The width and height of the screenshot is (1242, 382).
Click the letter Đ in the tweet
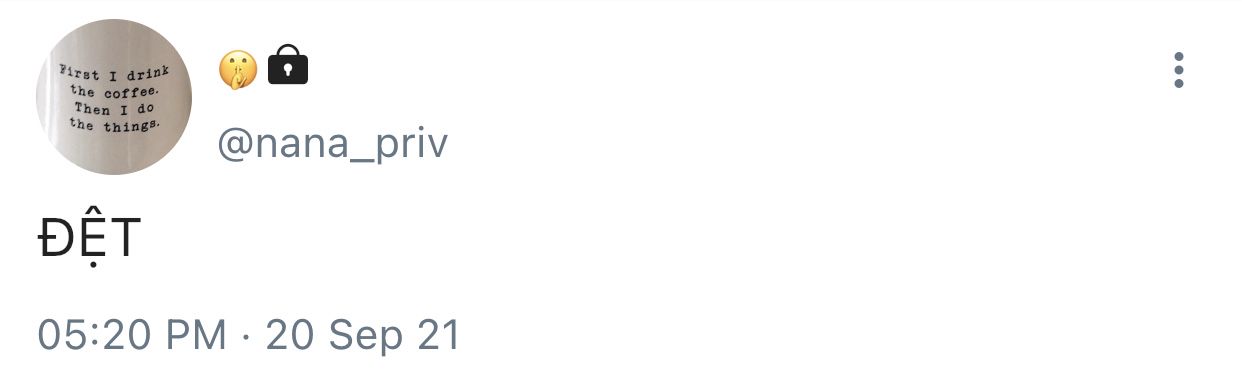(54, 240)
